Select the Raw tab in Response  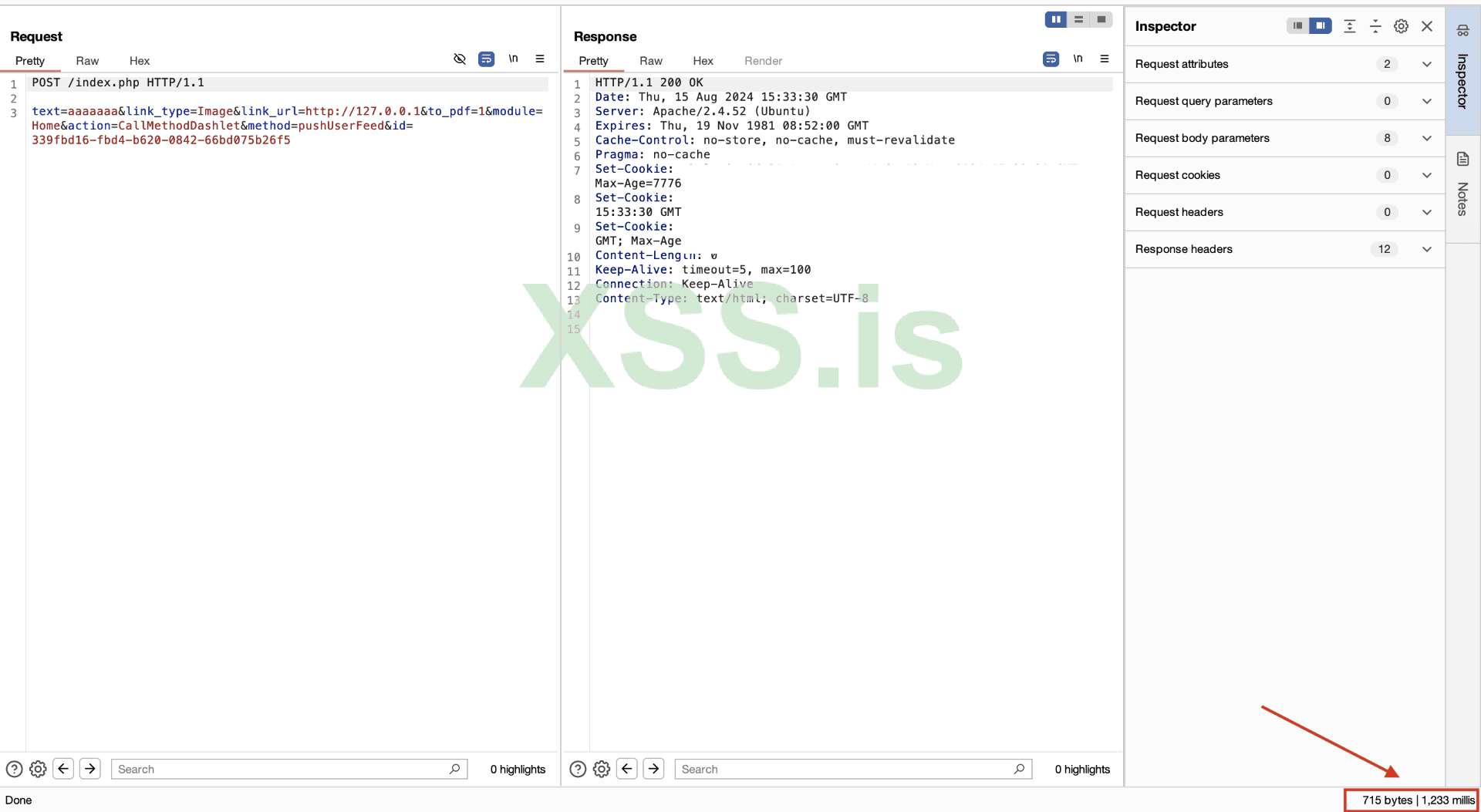tap(651, 61)
